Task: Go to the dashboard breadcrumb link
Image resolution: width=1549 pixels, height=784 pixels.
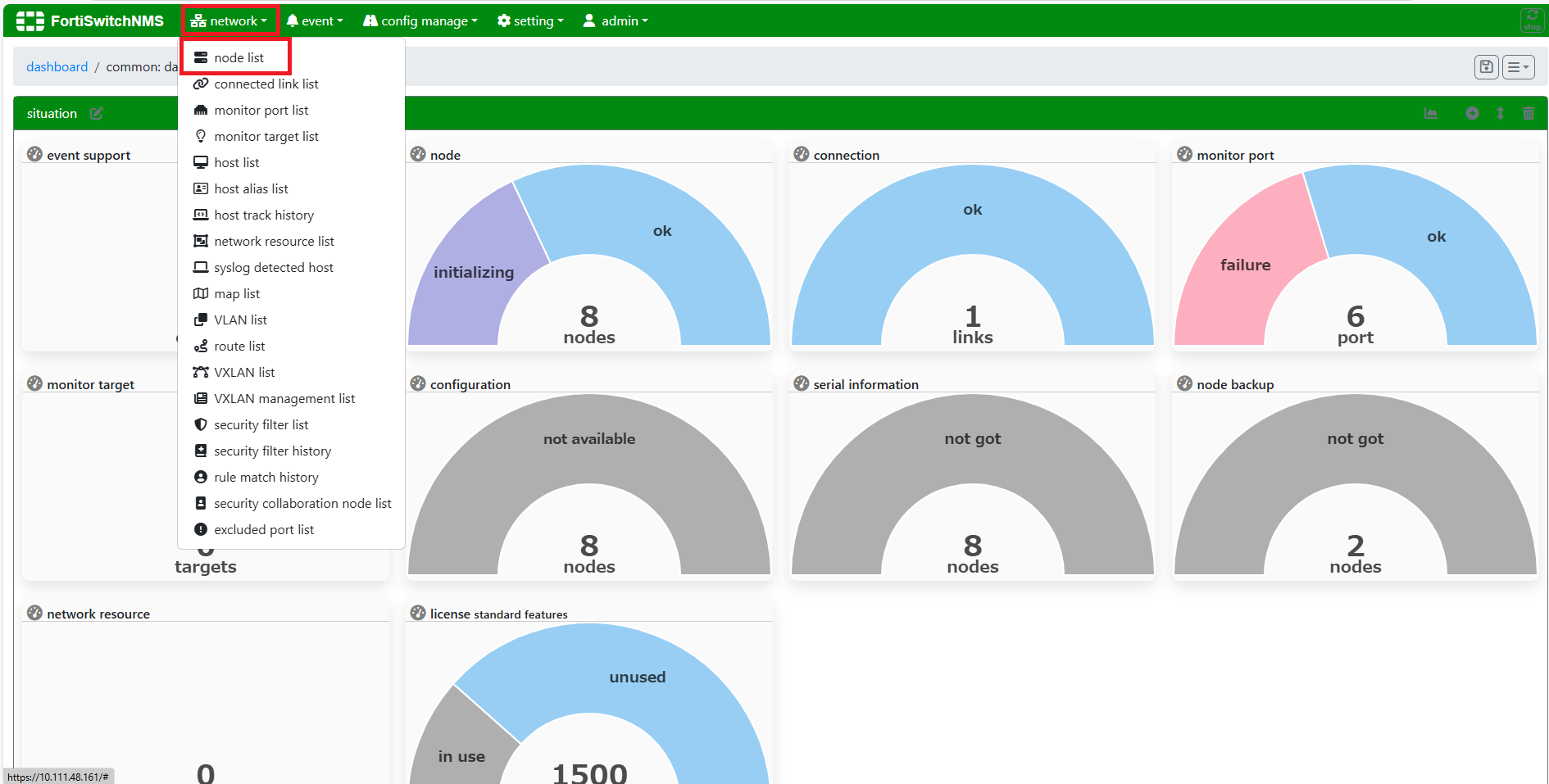Action: (x=57, y=66)
